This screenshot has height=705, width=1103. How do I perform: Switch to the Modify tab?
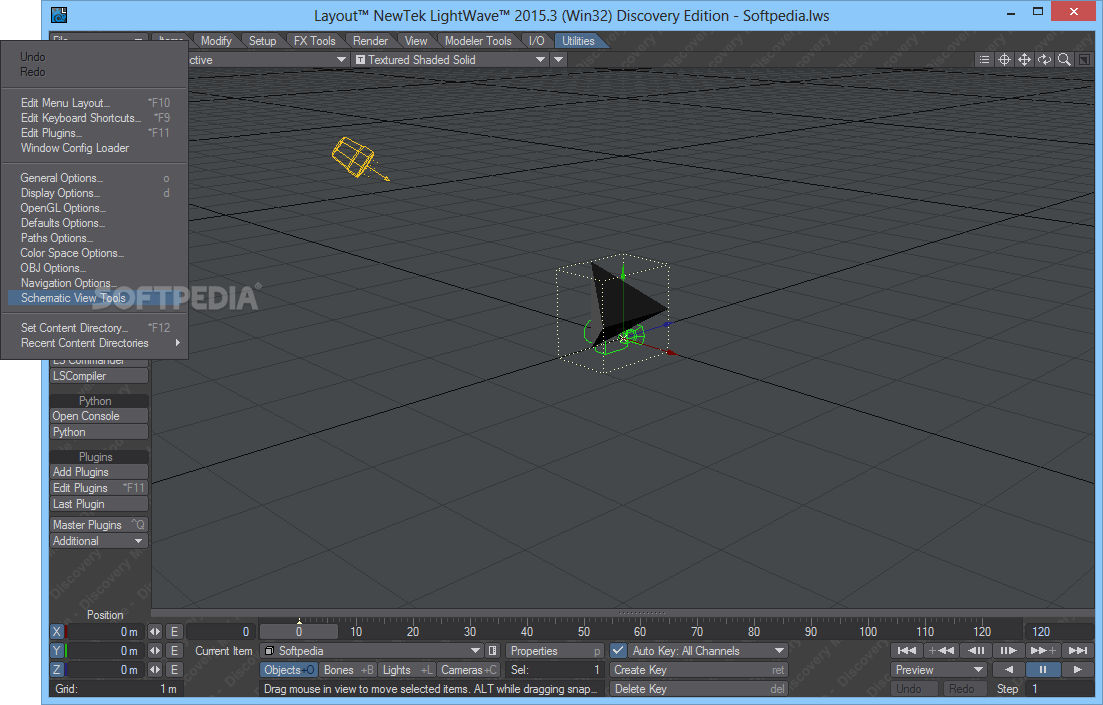216,41
